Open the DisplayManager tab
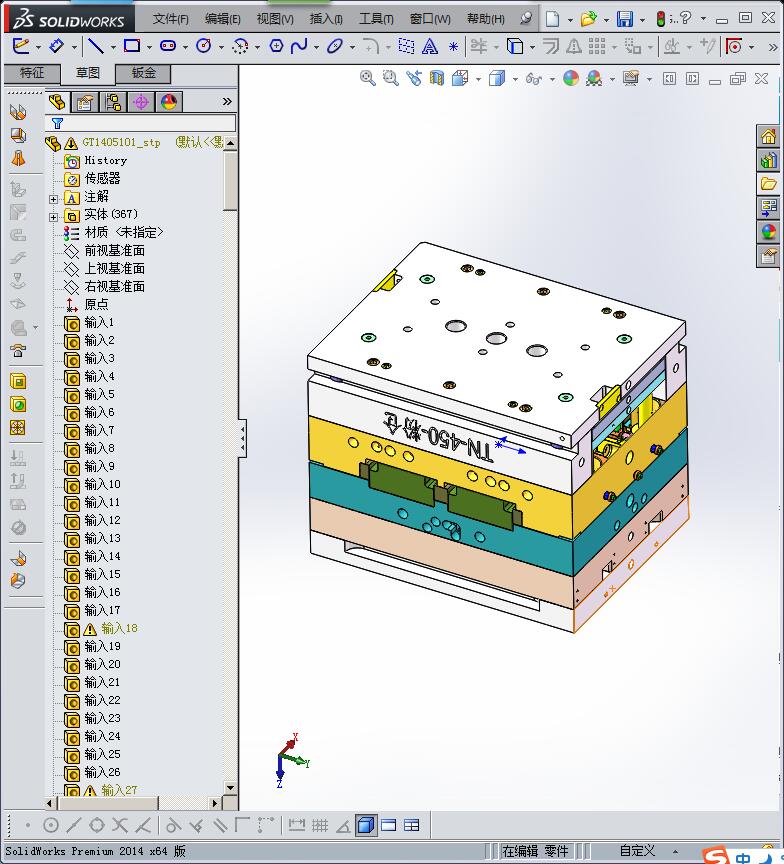Viewport: 784px width, 864px height. coord(169,102)
